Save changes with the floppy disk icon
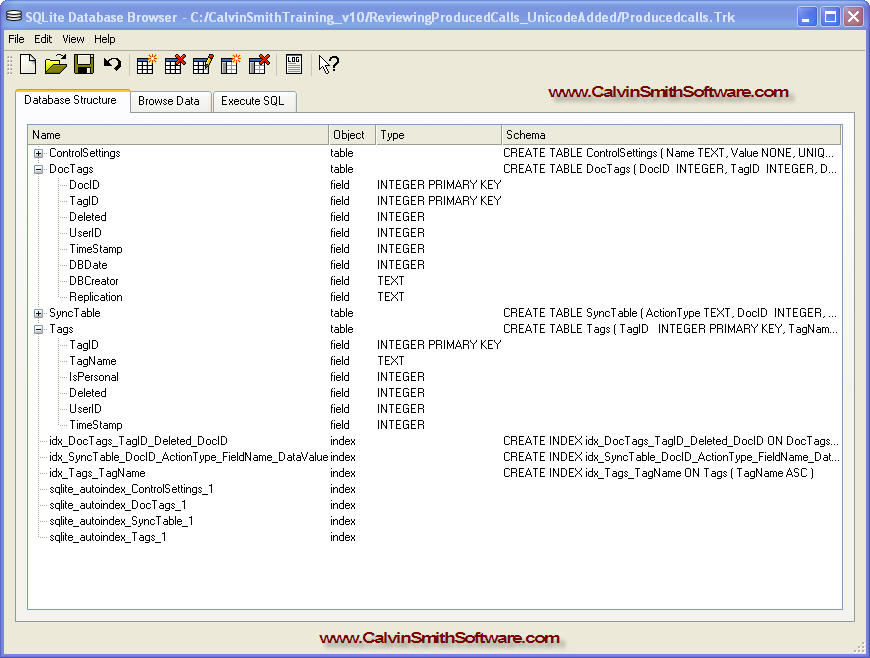This screenshot has width=870, height=658. pyautogui.click(x=84, y=65)
